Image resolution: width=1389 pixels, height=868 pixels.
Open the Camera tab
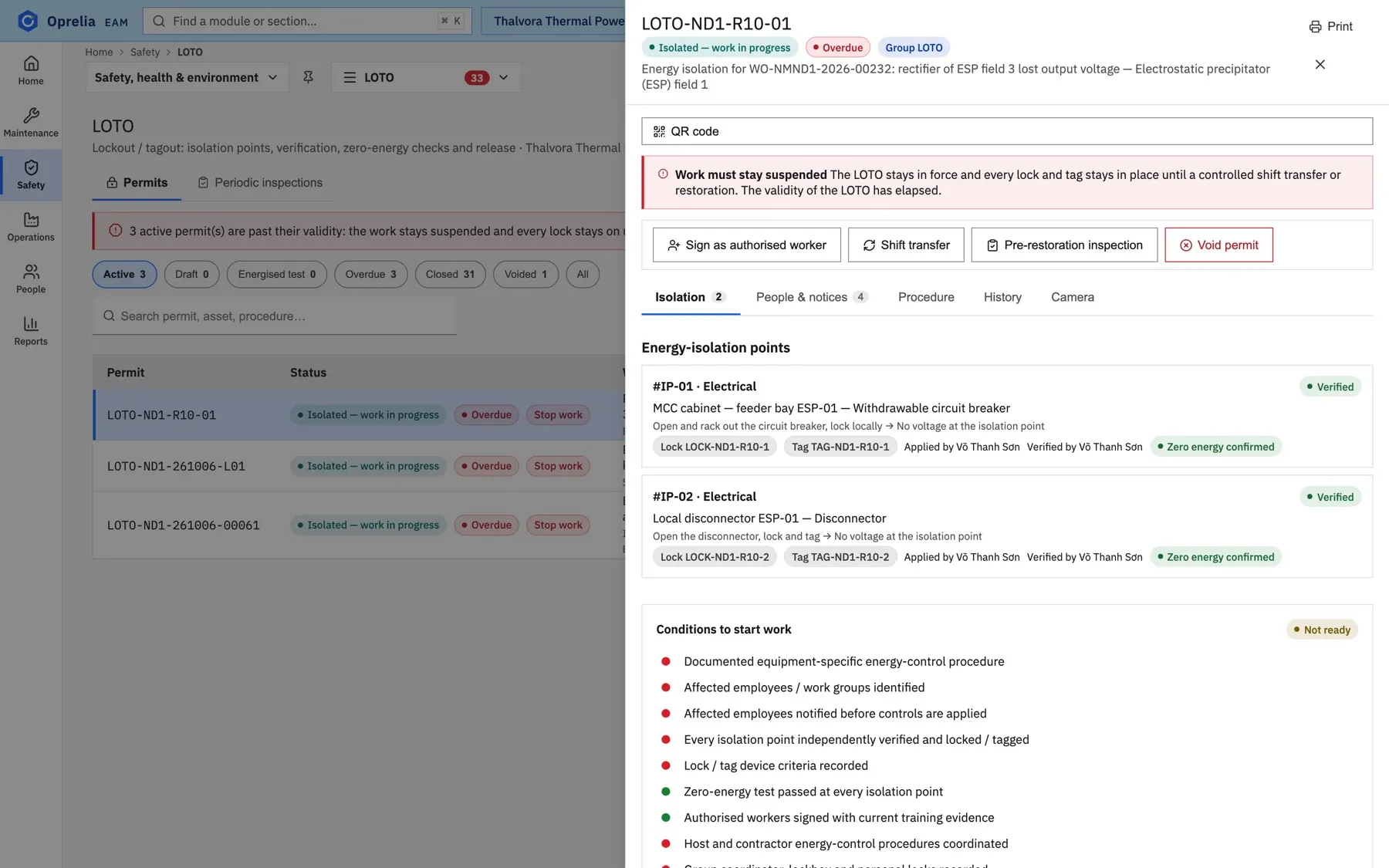[x=1072, y=297]
